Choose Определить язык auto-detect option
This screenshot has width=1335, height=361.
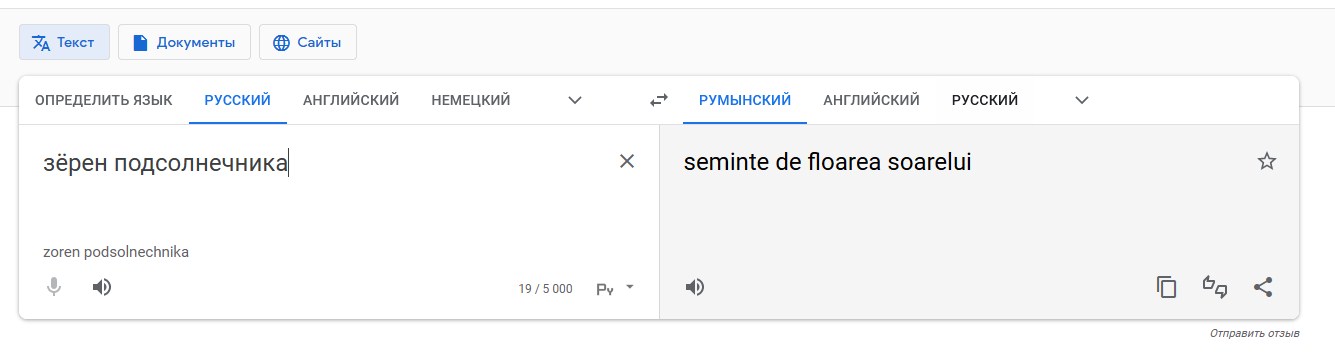coord(104,100)
